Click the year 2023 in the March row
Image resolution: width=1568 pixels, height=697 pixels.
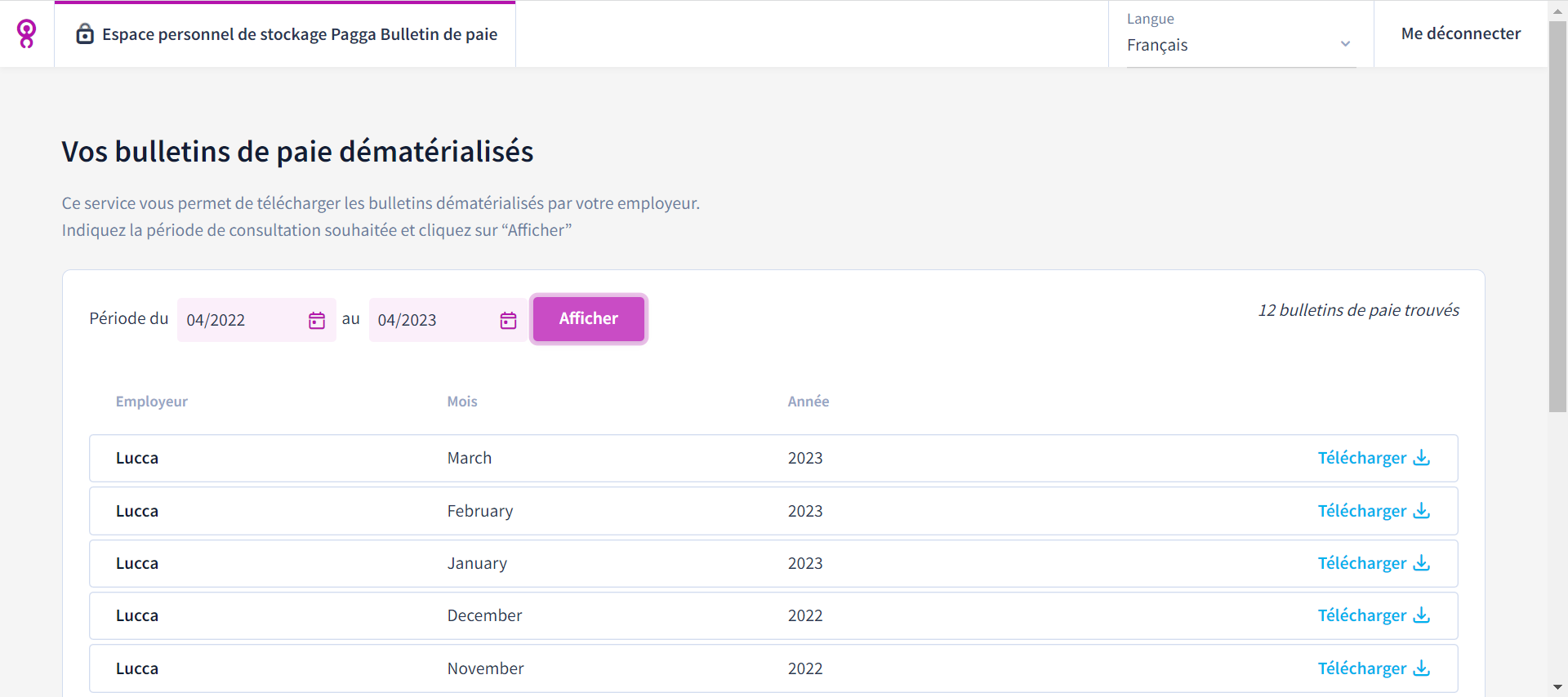coord(805,458)
